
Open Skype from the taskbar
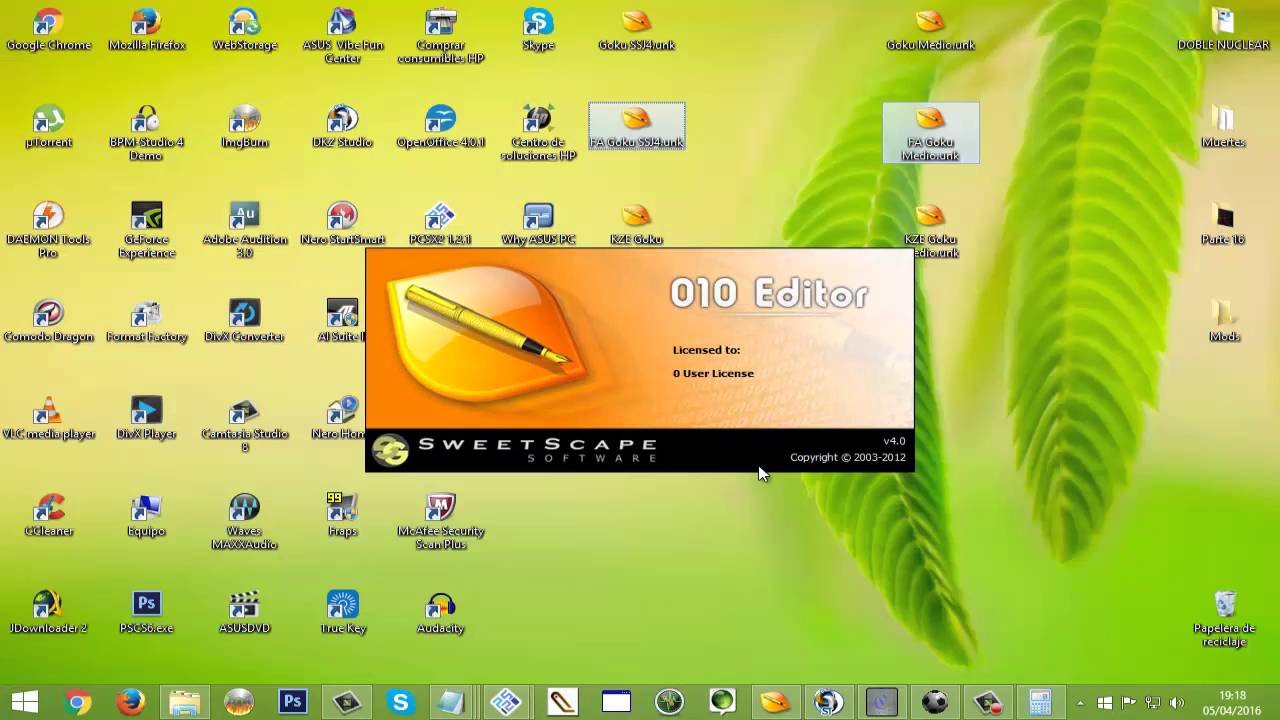click(401, 703)
